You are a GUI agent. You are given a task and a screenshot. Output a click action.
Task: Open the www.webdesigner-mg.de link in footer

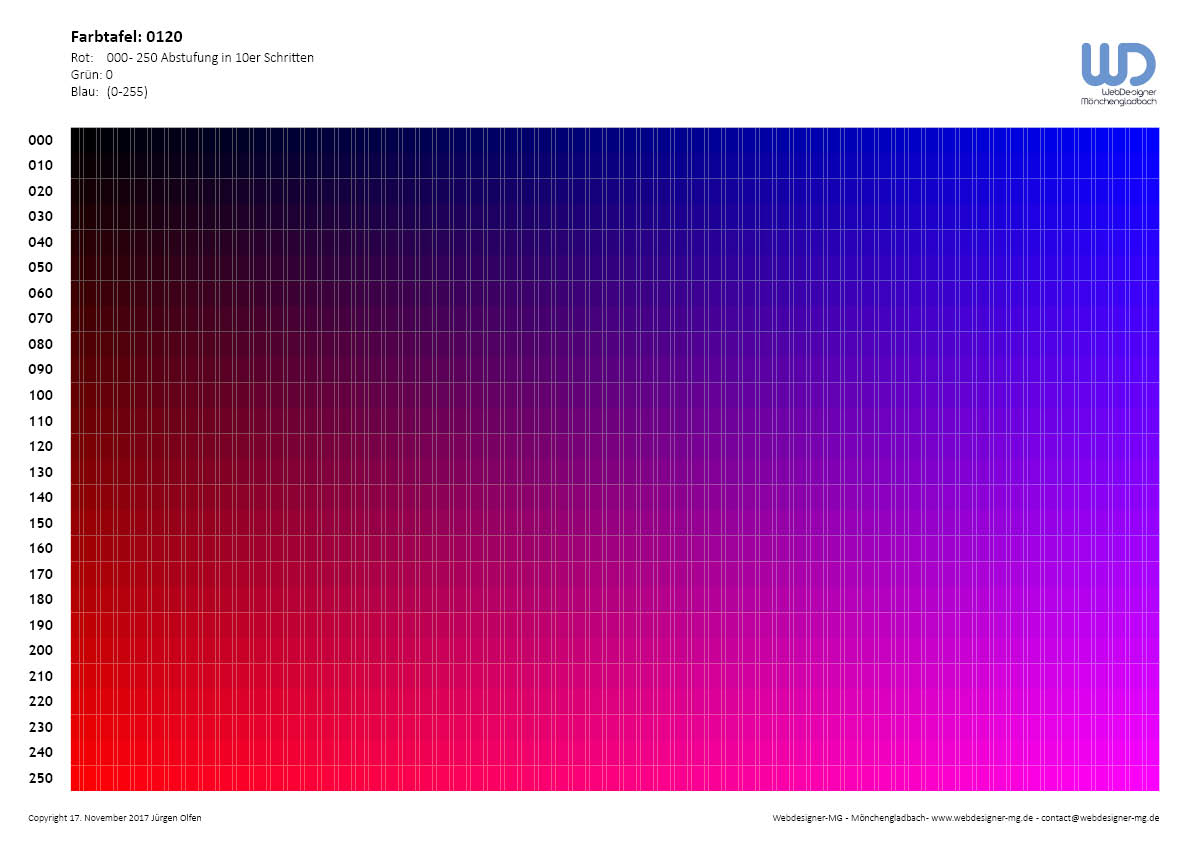(982, 818)
